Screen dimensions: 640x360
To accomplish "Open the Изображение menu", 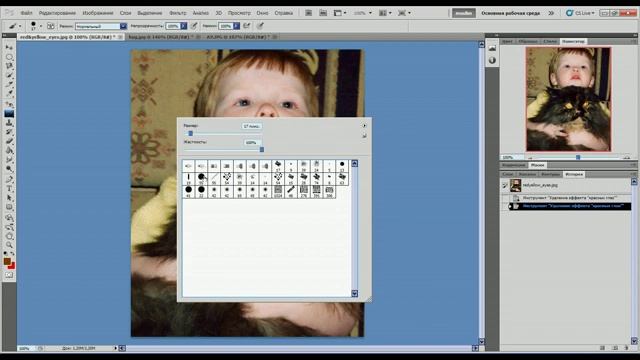I will [98, 13].
